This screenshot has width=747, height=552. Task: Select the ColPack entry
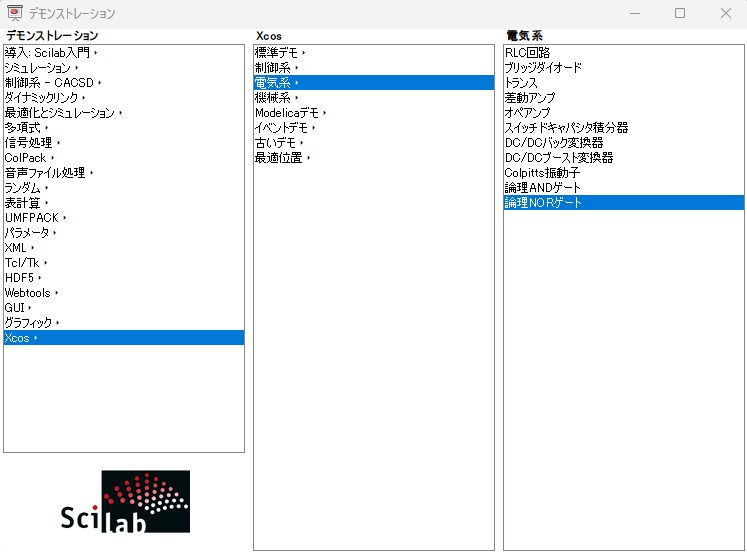[x=124, y=158]
